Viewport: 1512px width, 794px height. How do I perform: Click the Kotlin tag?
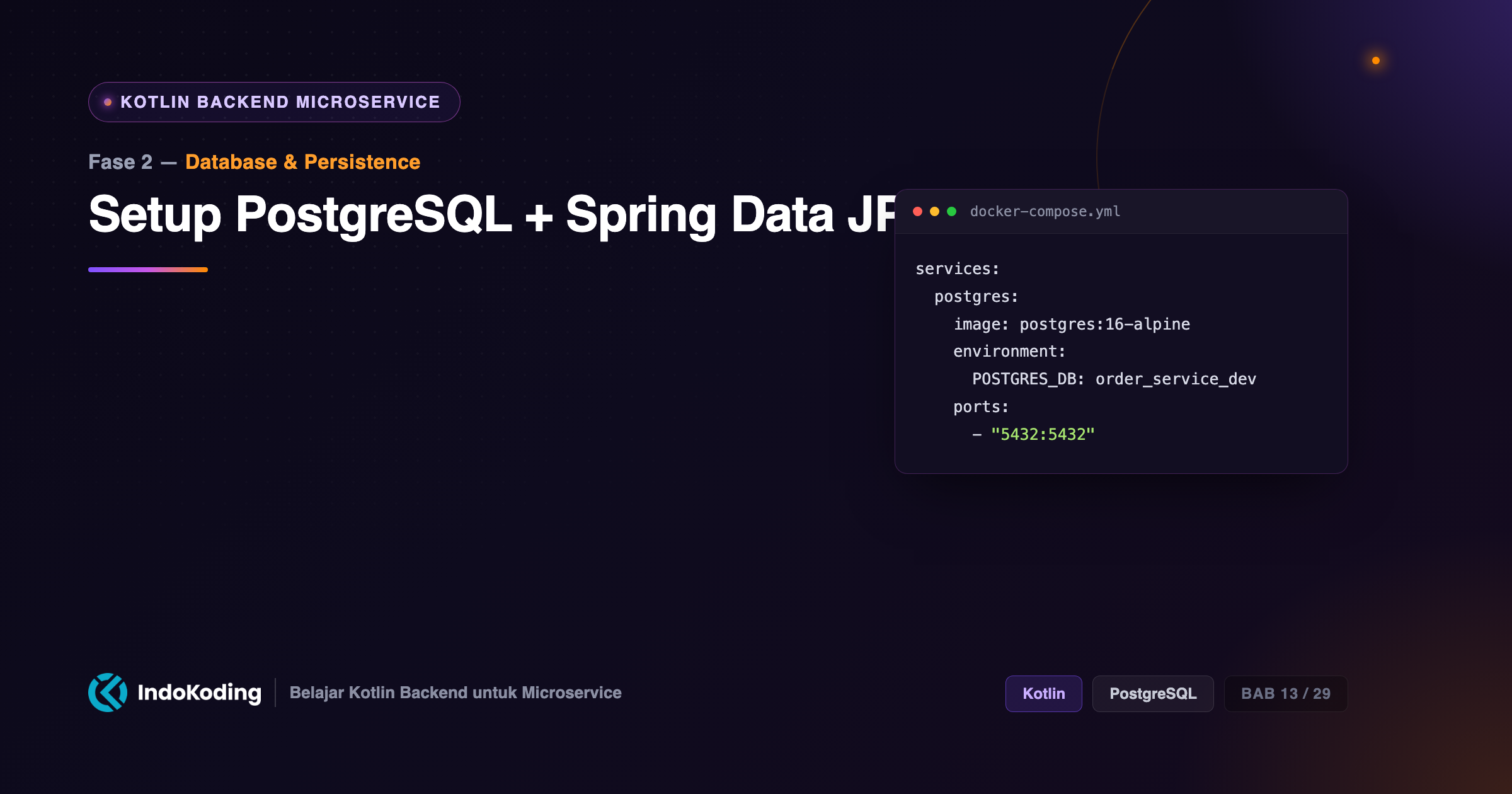1043,694
